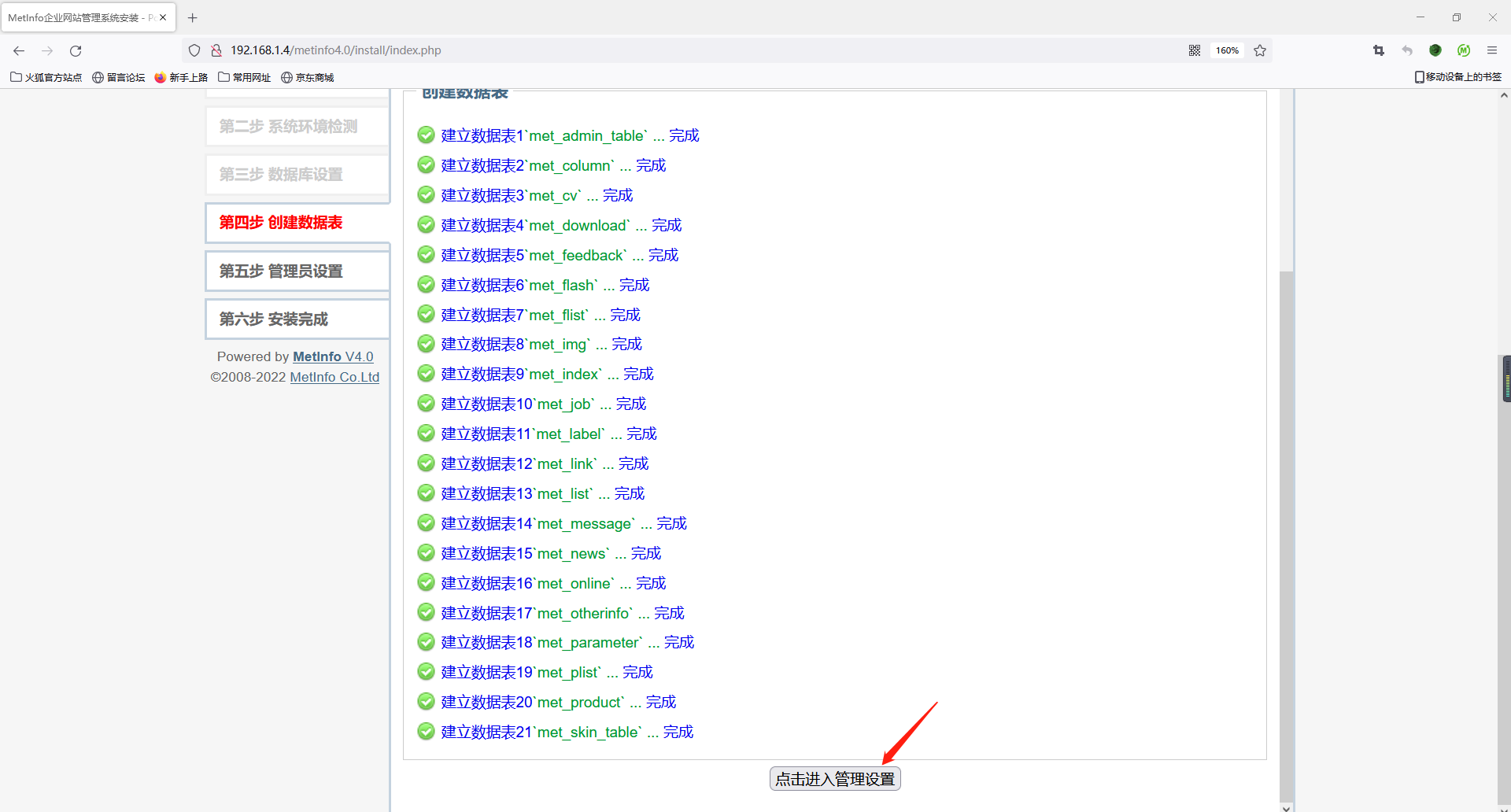This screenshot has width=1511, height=812.
Task: Click the browser forward arrow
Action: [x=47, y=50]
